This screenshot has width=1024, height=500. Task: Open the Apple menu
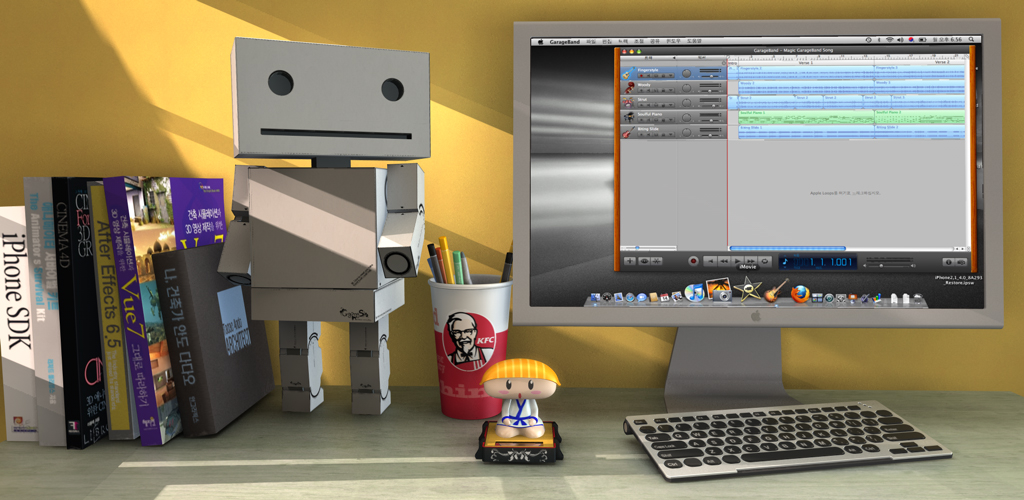(x=540, y=40)
